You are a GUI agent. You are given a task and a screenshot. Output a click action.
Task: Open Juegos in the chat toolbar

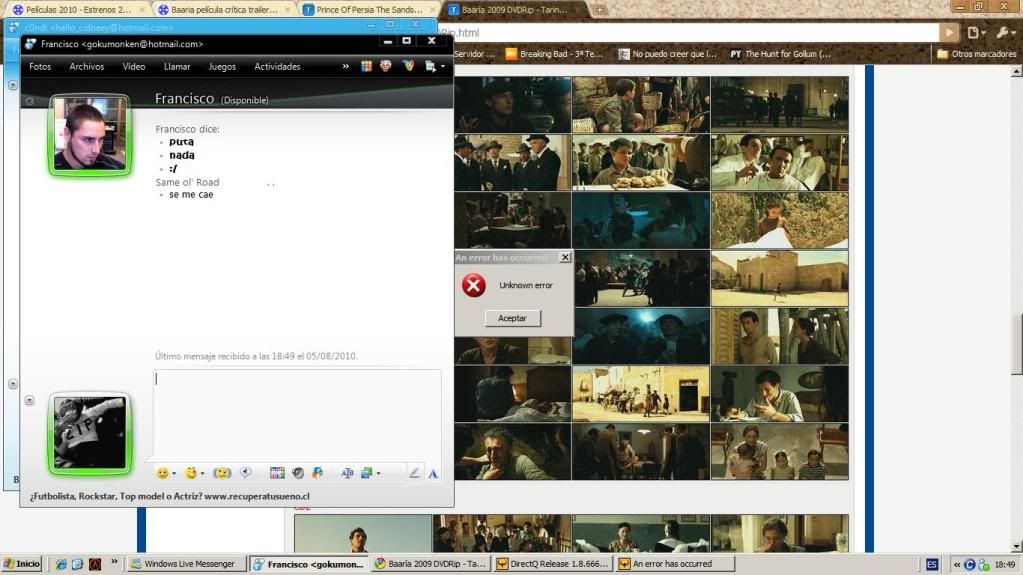[222, 67]
